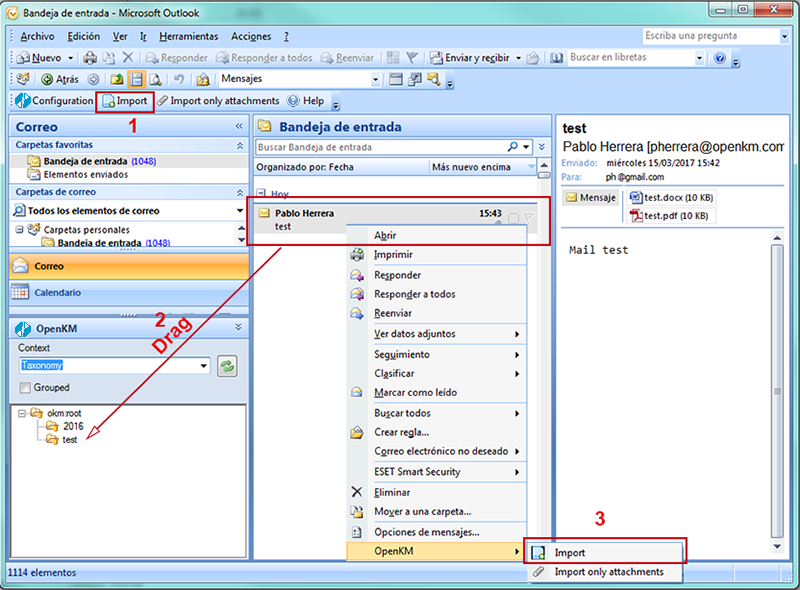Open the Ver menu

pyautogui.click(x=120, y=36)
